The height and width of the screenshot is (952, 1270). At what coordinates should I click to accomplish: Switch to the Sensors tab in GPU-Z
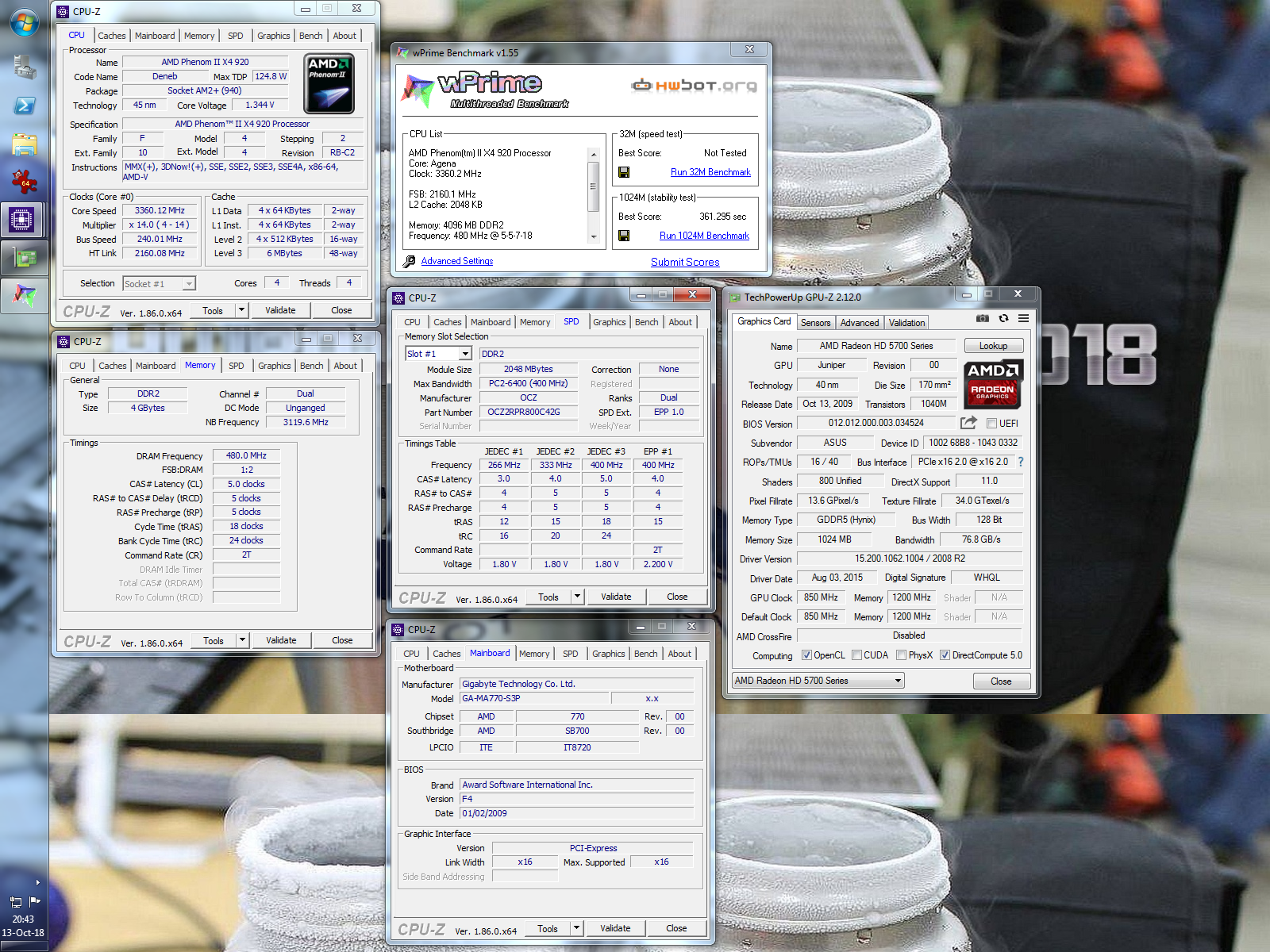[815, 323]
